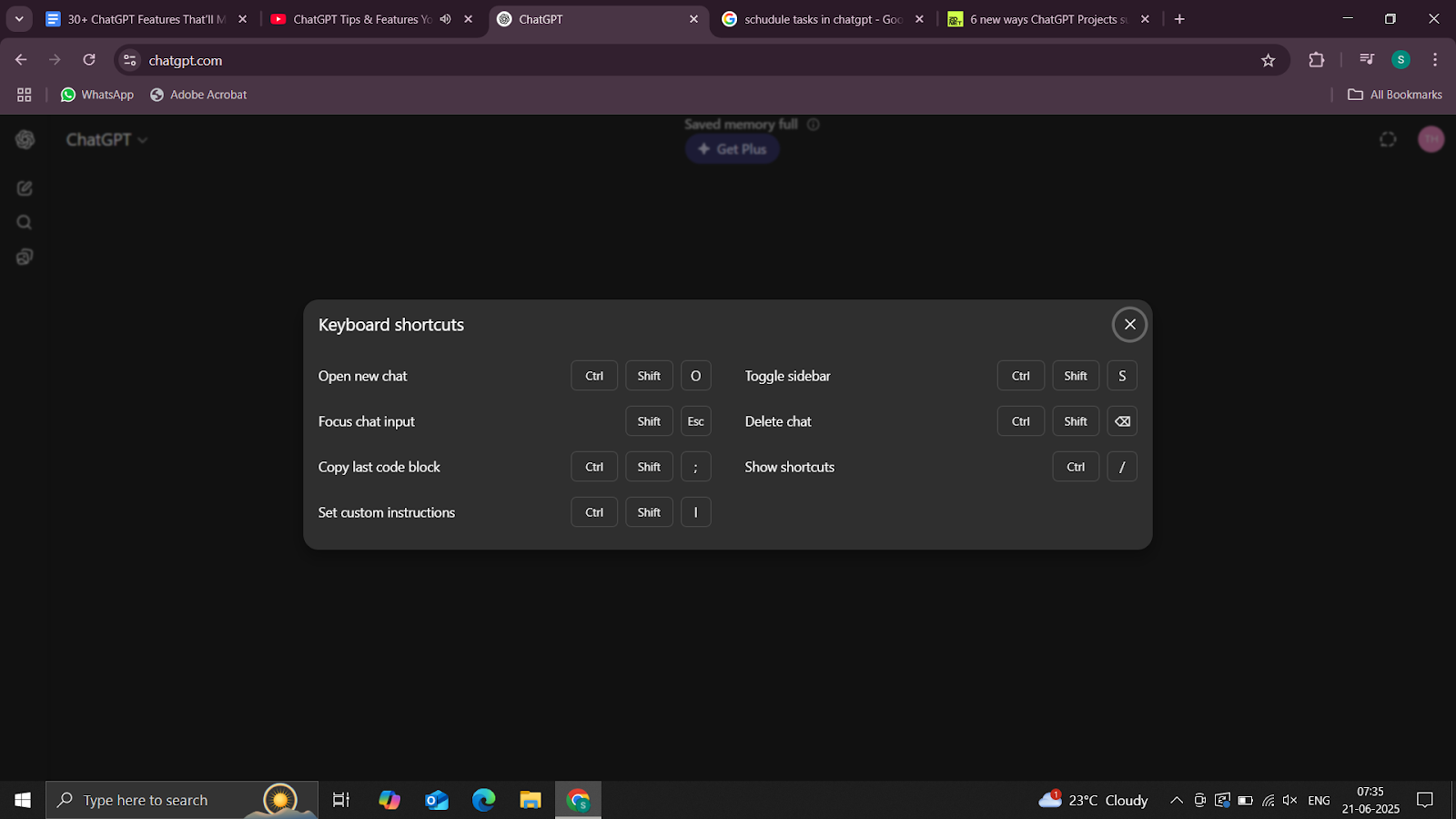
Task: Click the Get Plus button
Action: click(x=733, y=149)
